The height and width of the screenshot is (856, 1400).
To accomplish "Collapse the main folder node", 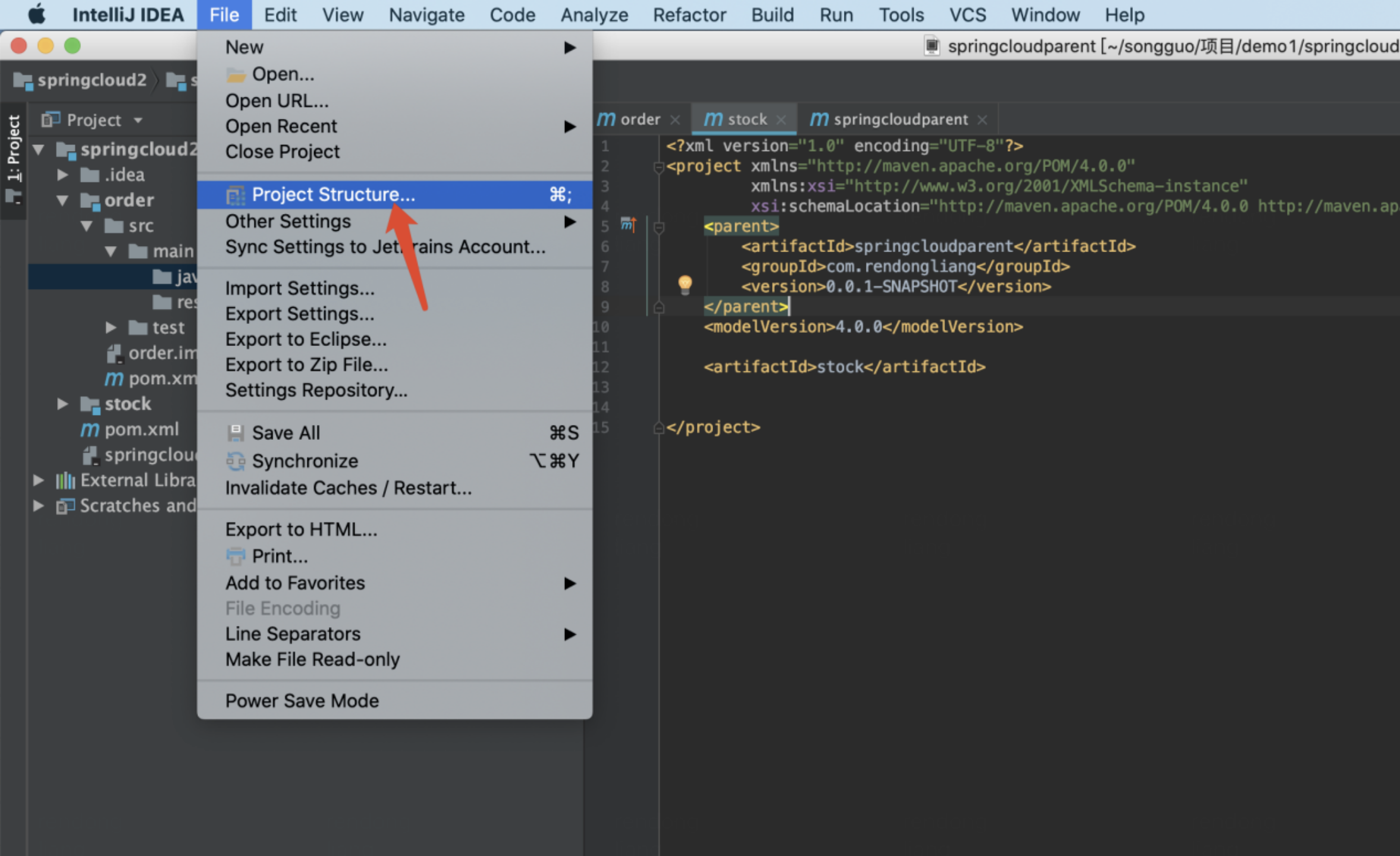I will 111,252.
